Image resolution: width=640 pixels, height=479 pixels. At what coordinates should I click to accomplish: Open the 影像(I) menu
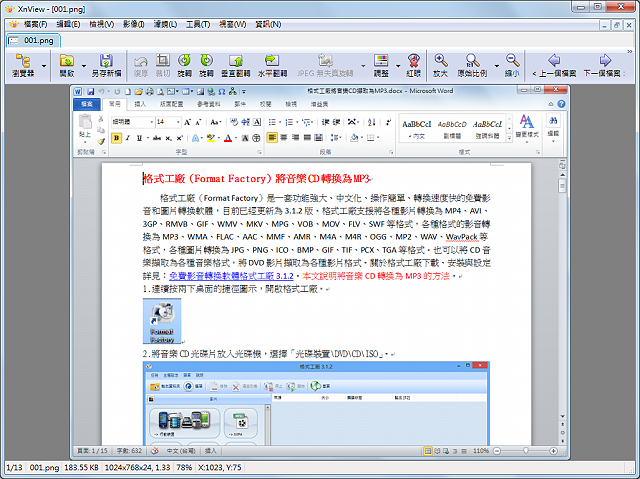[133, 24]
